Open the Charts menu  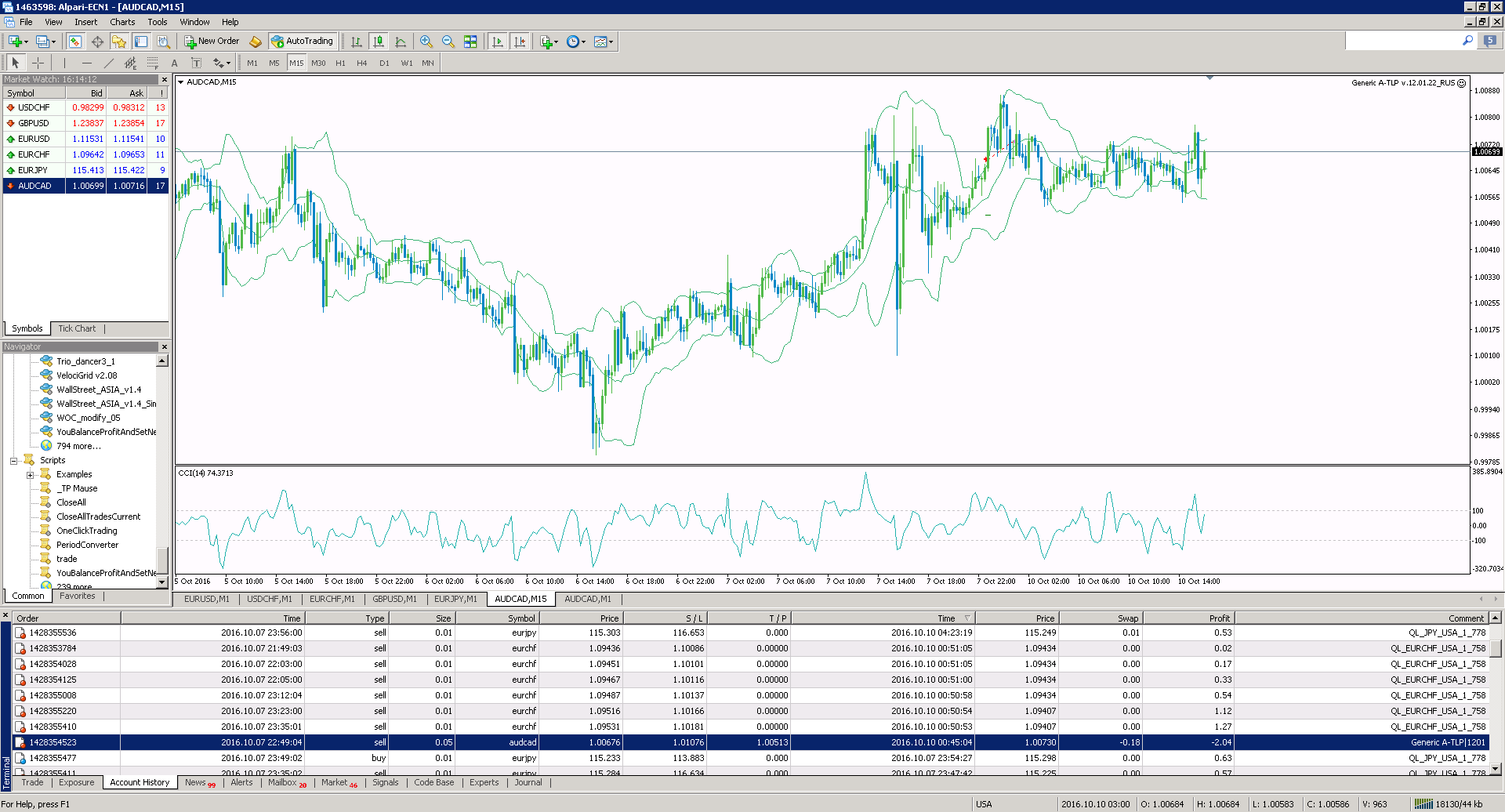(x=122, y=22)
